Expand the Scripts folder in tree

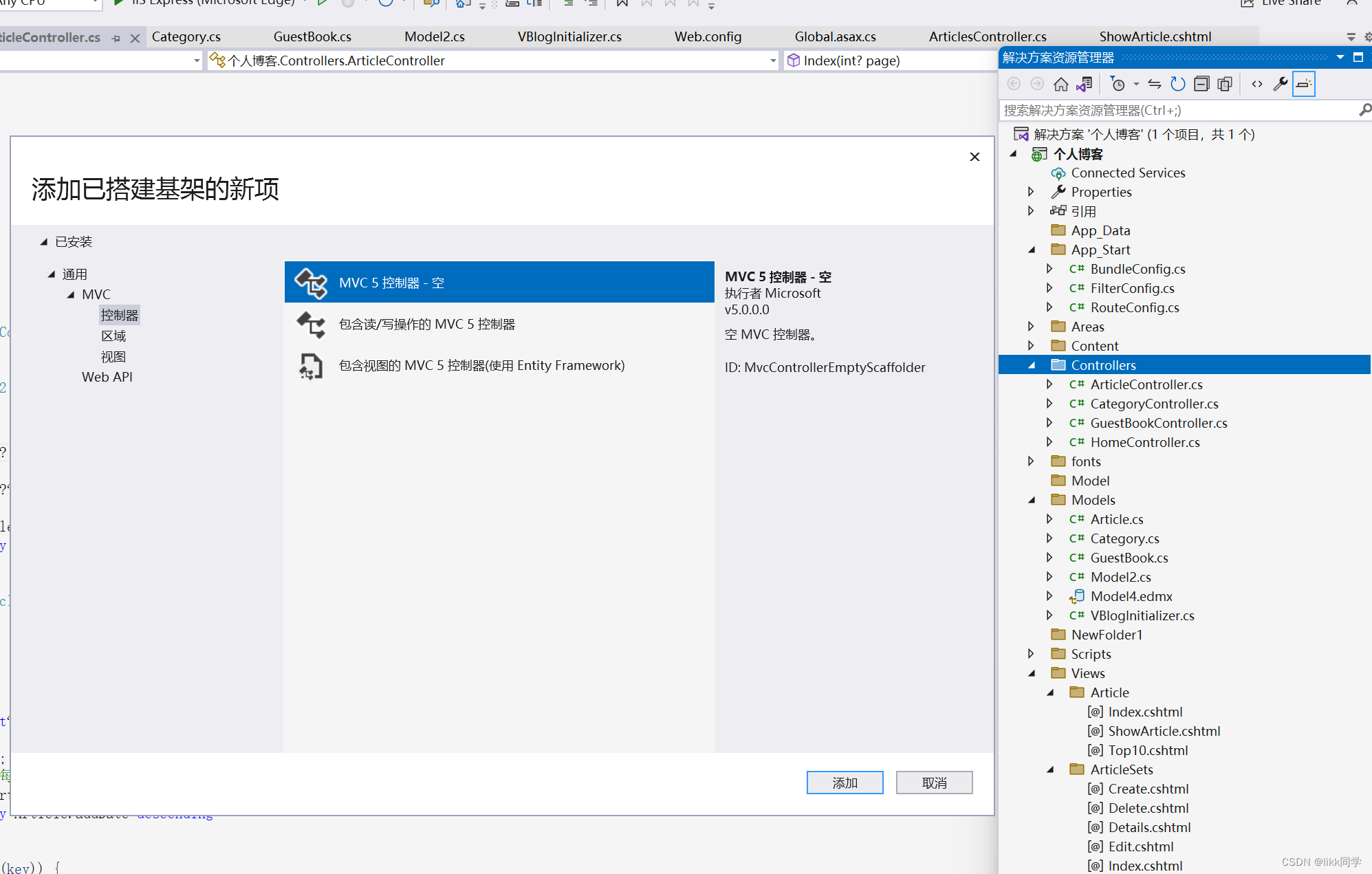click(1031, 653)
